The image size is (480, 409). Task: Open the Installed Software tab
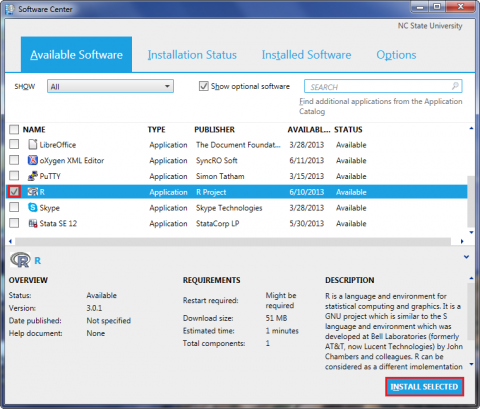click(306, 55)
